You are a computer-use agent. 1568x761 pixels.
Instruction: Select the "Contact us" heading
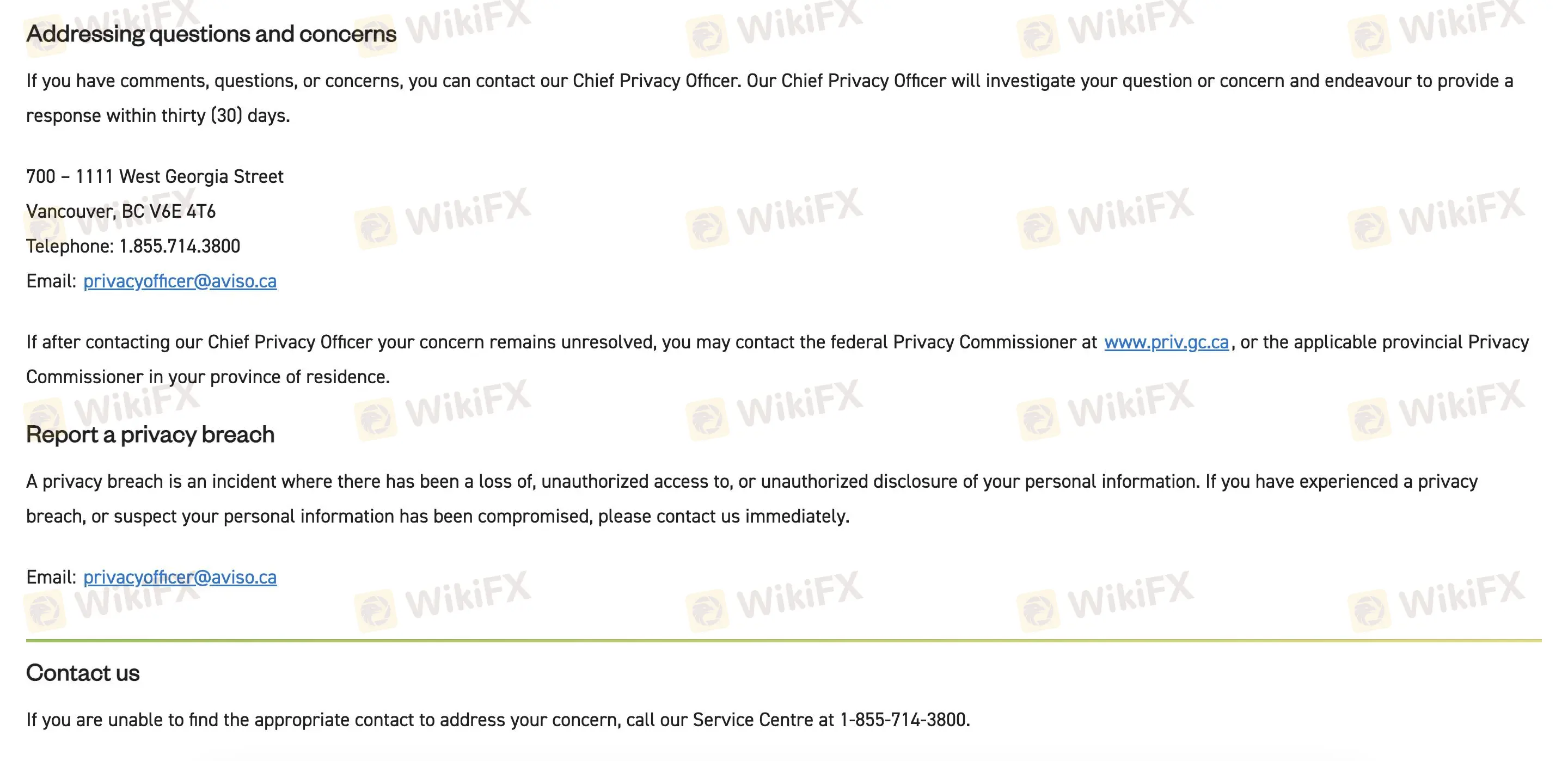coord(83,673)
